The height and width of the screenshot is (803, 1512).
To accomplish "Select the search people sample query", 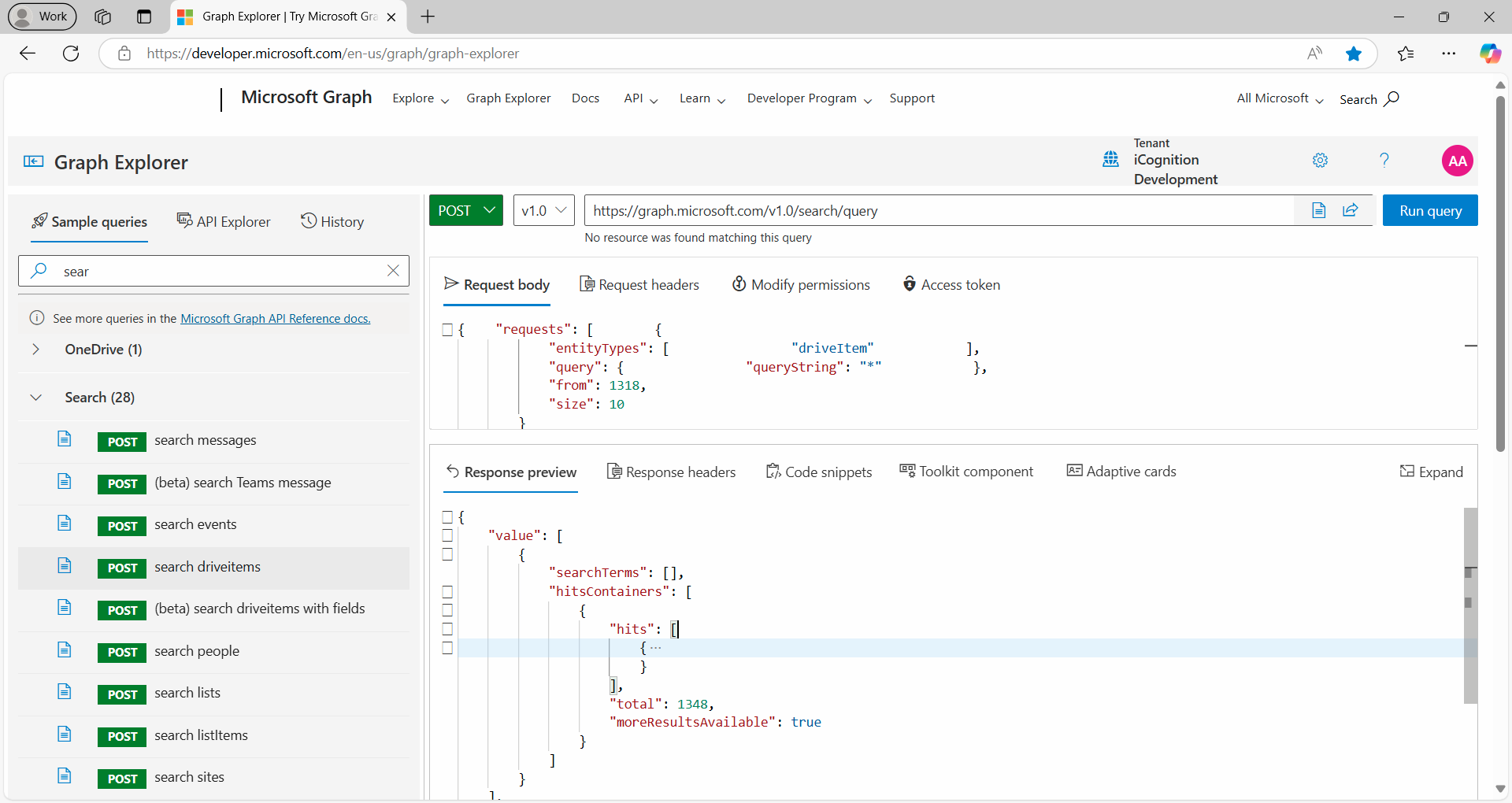I will (x=213, y=651).
